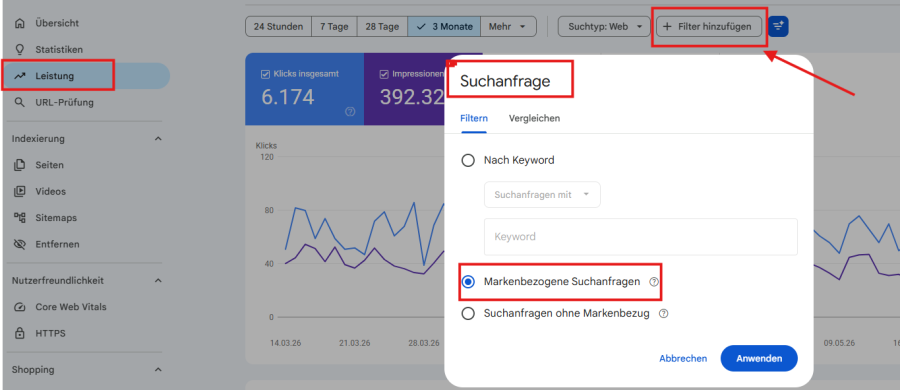Open the Seiten pages icon

(x=20, y=165)
